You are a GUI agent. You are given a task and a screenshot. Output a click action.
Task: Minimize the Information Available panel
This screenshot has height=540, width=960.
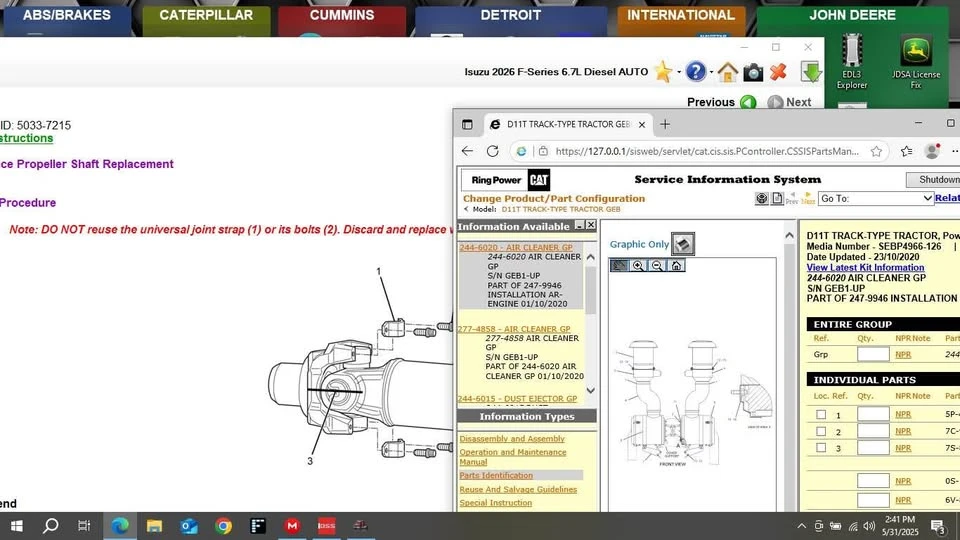[x=580, y=226]
